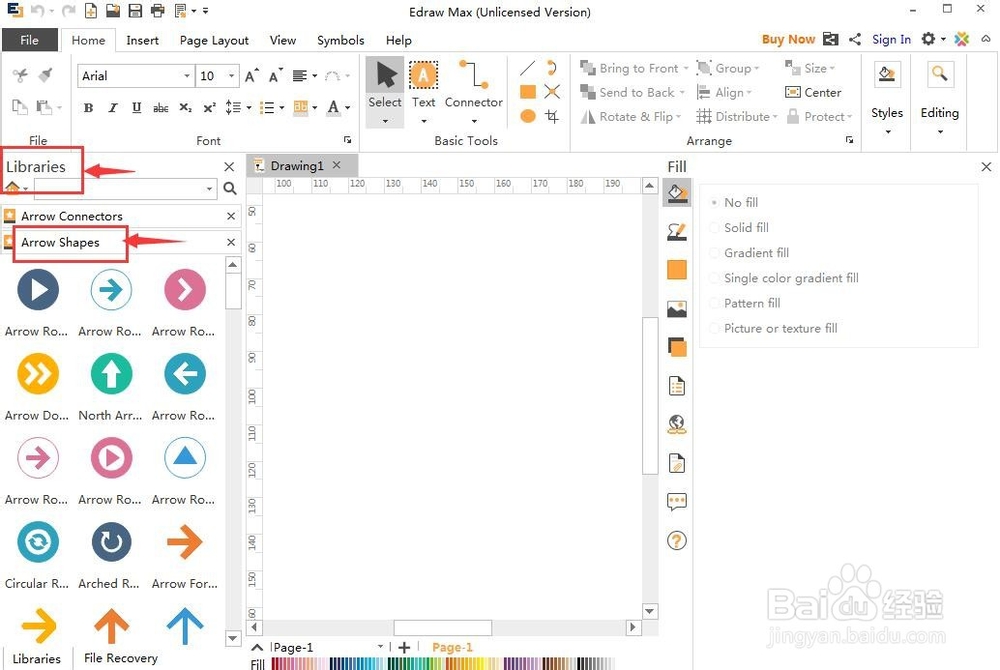The width and height of the screenshot is (1000, 670).
Task: Apply superscript formatting
Action: tap(209, 108)
